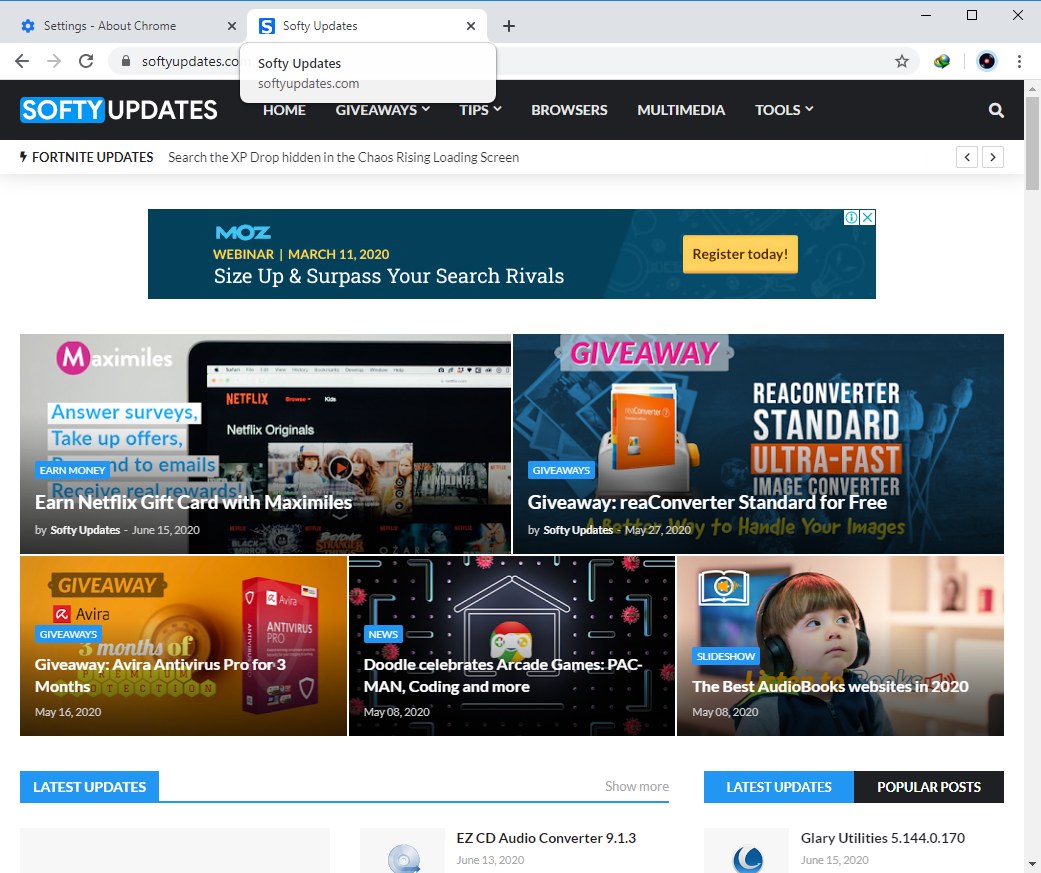Click GIVEAWAYS tag on the Avira card
Viewport: 1041px width, 873px height.
tap(68, 634)
